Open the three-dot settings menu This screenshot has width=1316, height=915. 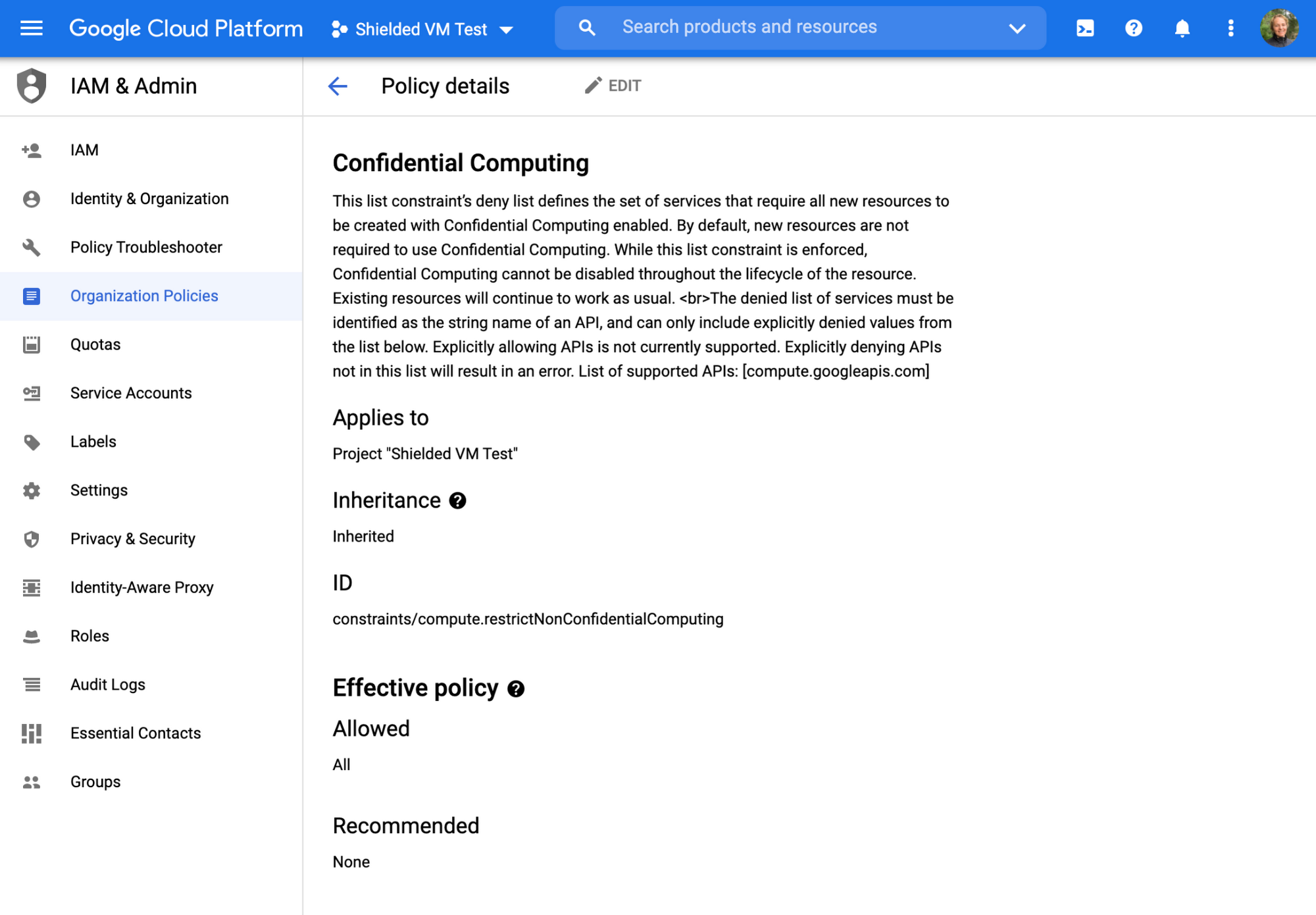(x=1231, y=28)
